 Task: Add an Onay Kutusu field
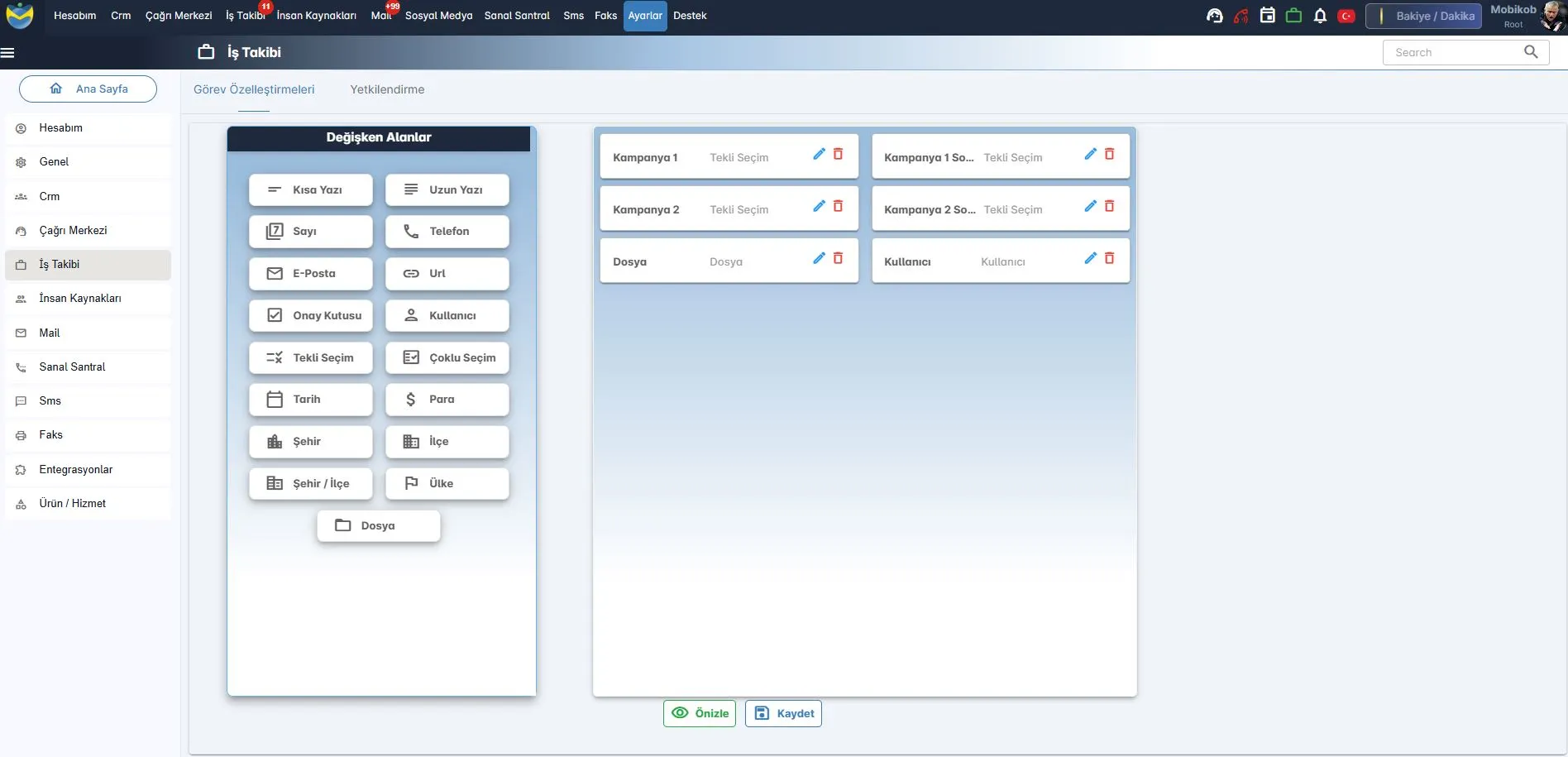click(311, 316)
